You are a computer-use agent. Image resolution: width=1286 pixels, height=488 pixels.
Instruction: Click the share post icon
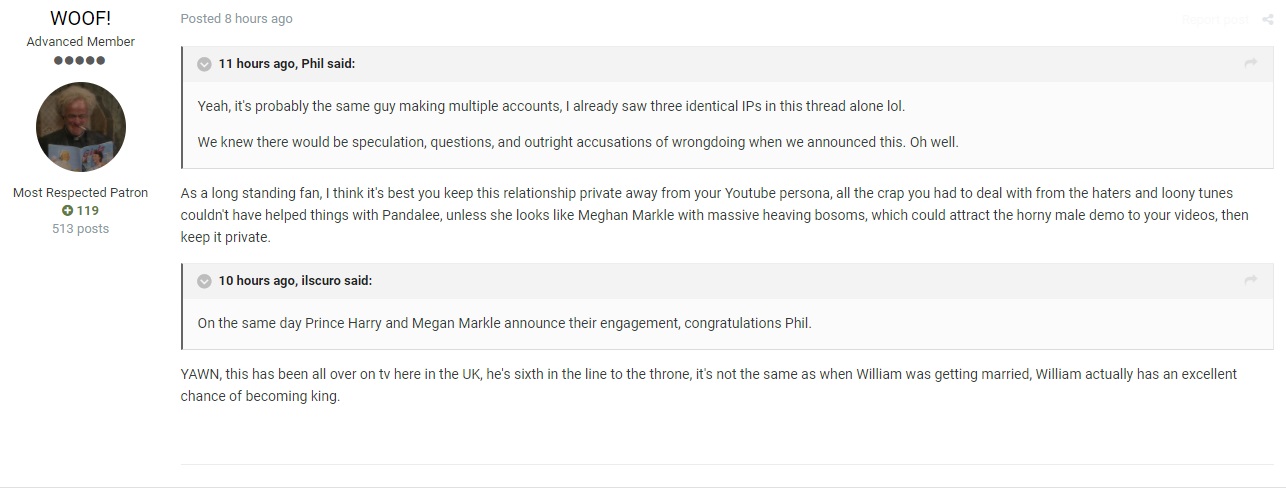tap(1268, 19)
